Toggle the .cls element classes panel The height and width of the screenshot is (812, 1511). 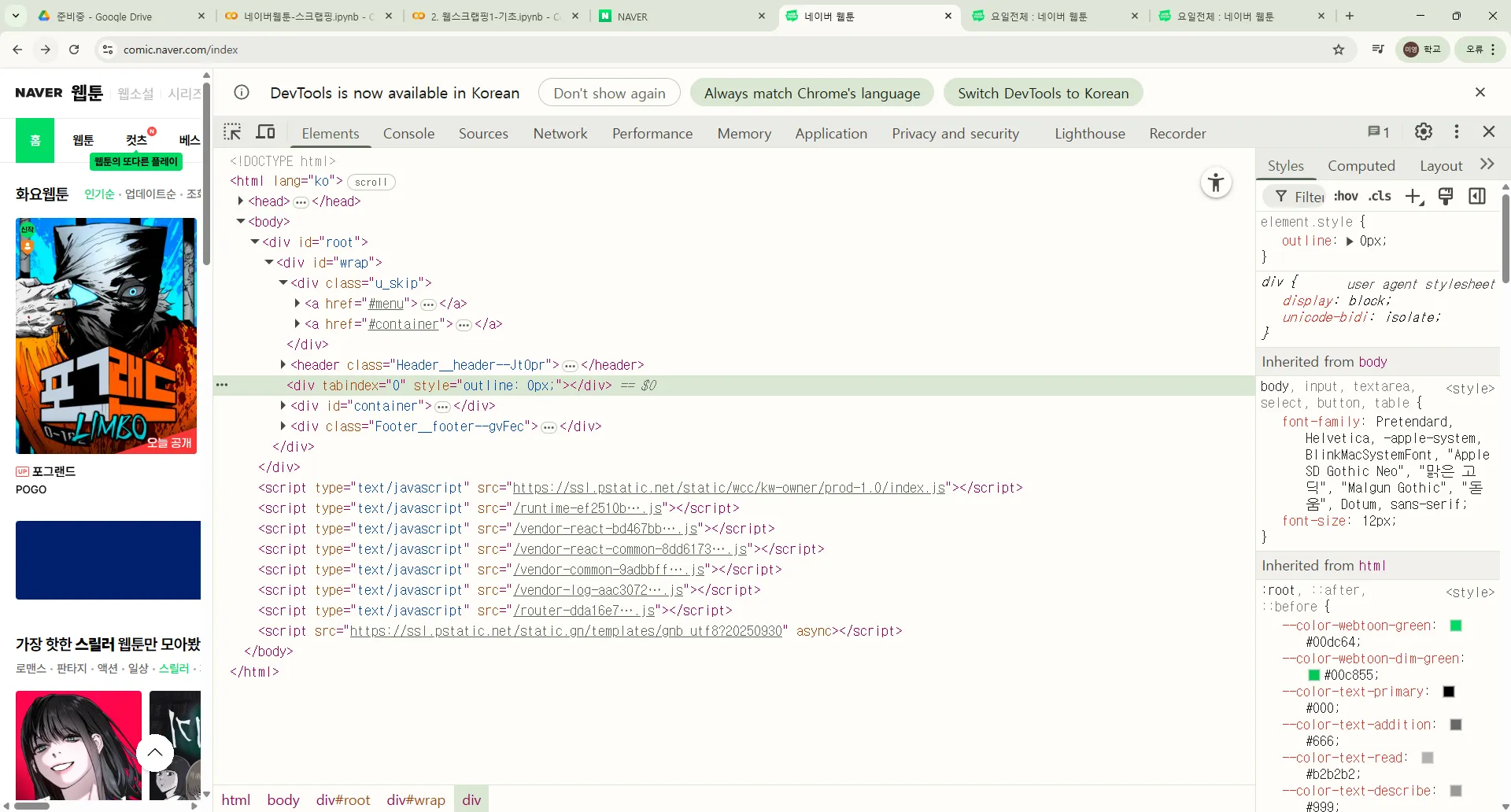[1380, 197]
